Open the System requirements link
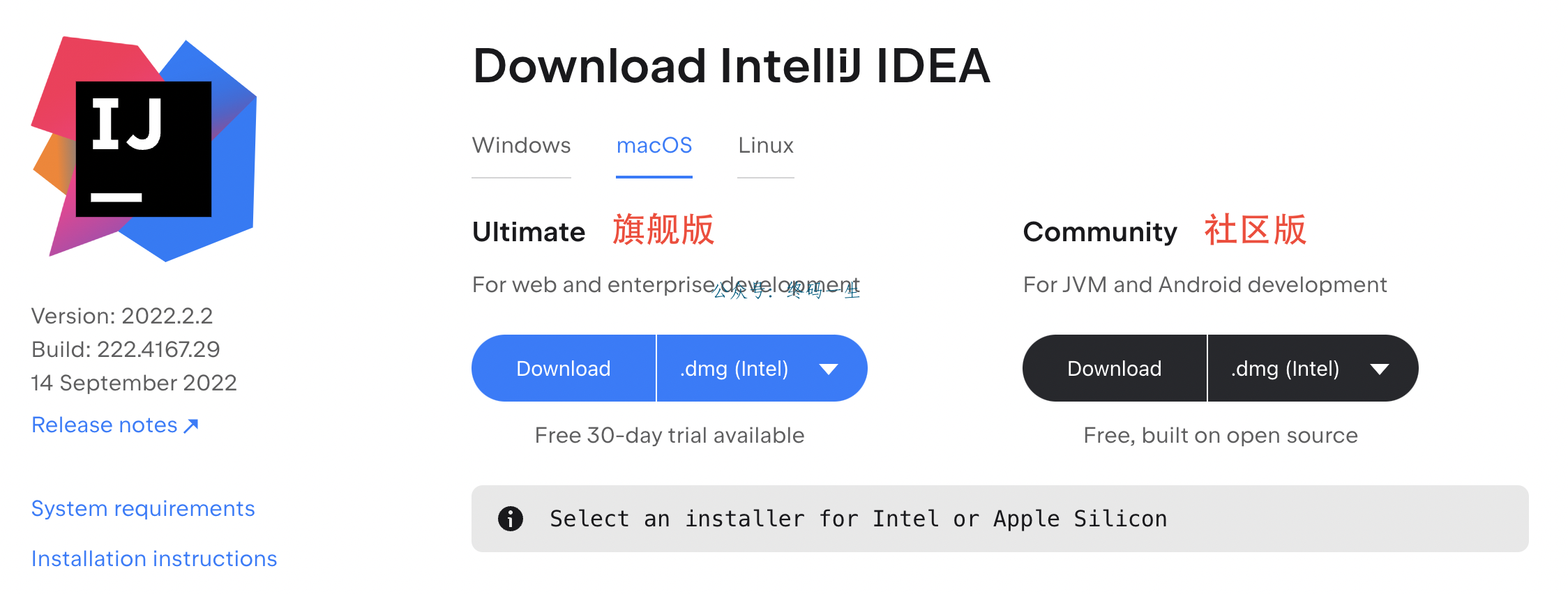The image size is (1568, 594). pyautogui.click(x=143, y=509)
